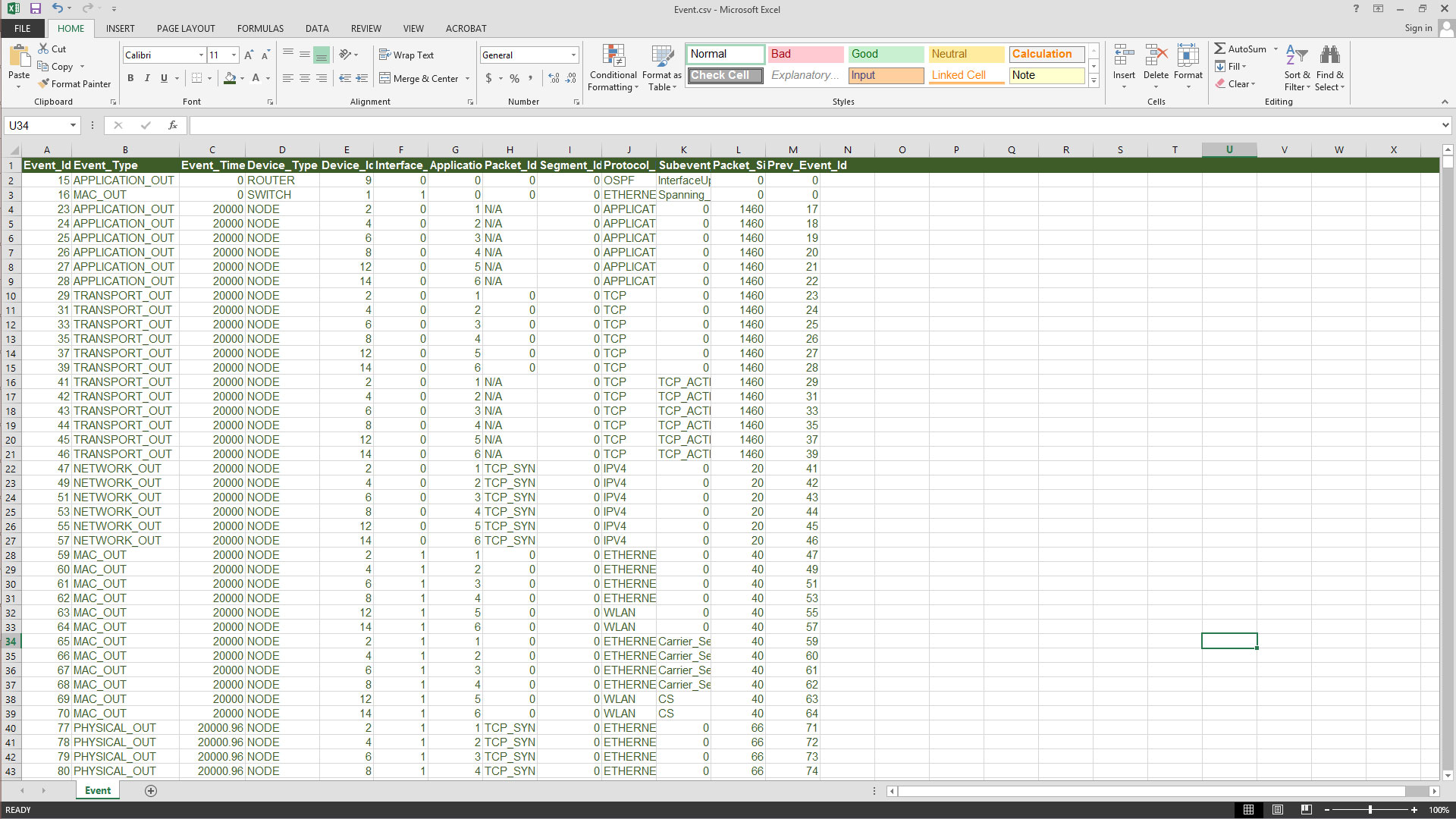
Task: Toggle bold formatting
Action: (x=130, y=78)
